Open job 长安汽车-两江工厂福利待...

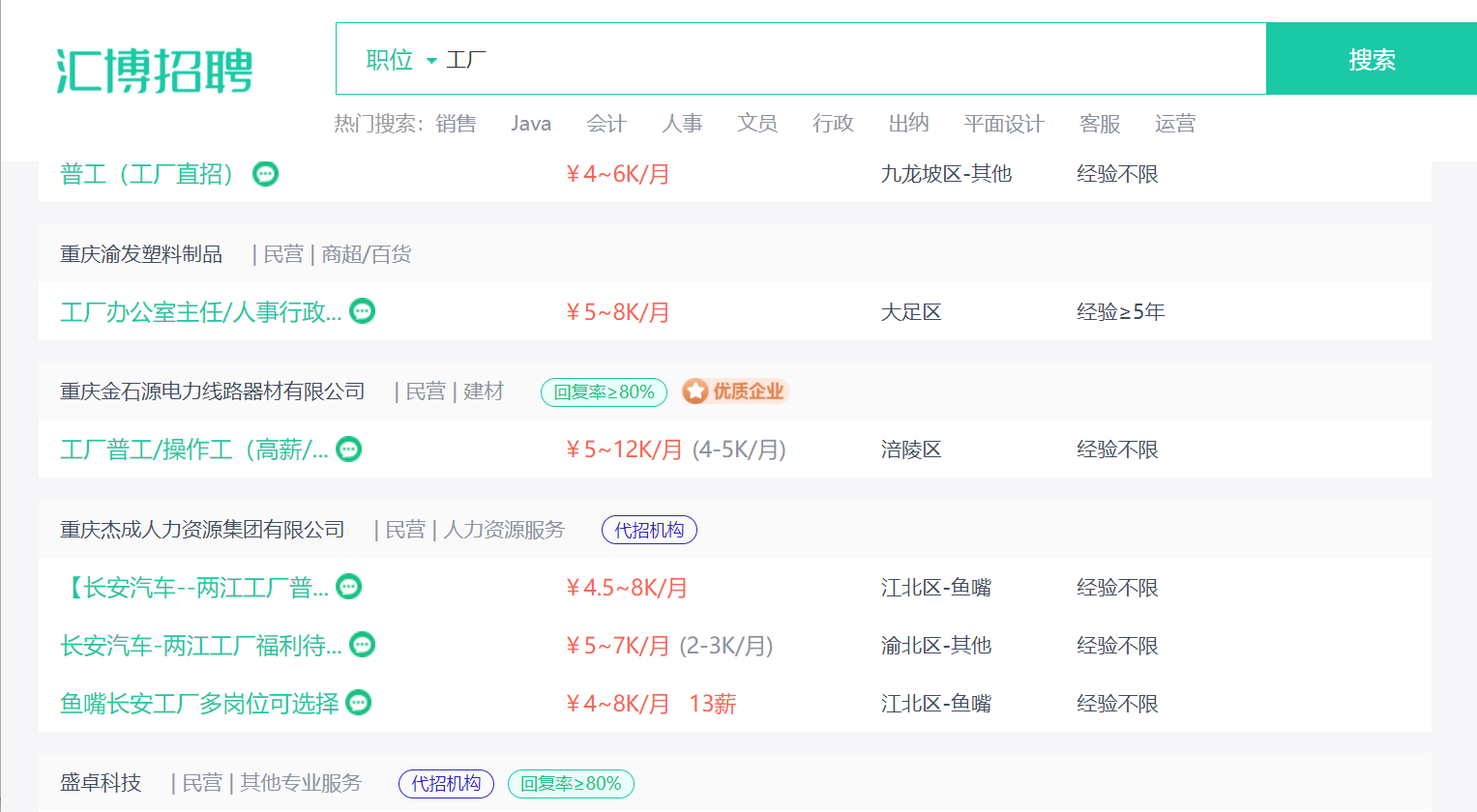tap(200, 646)
